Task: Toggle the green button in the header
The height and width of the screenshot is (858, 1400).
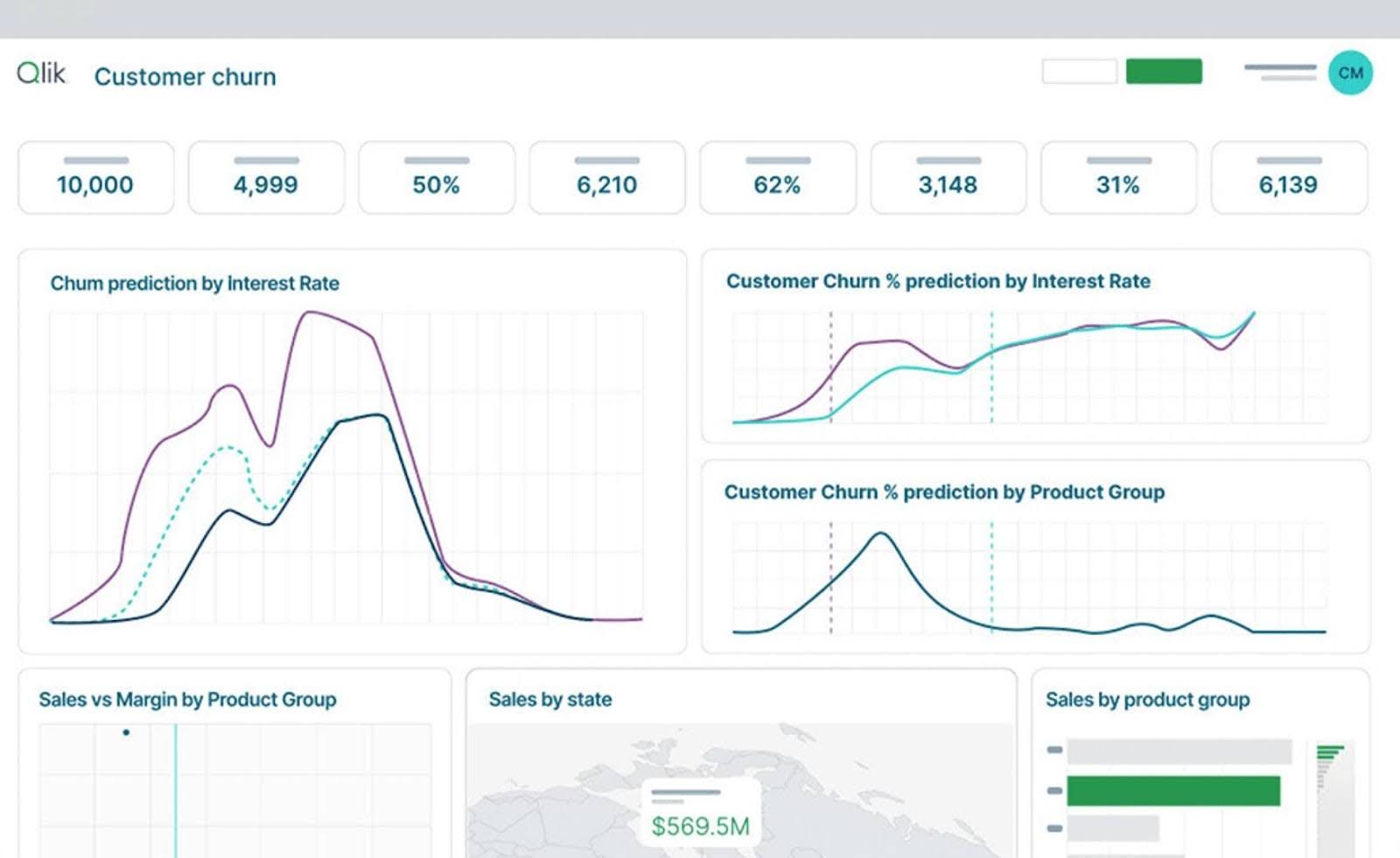Action: pos(1163,71)
